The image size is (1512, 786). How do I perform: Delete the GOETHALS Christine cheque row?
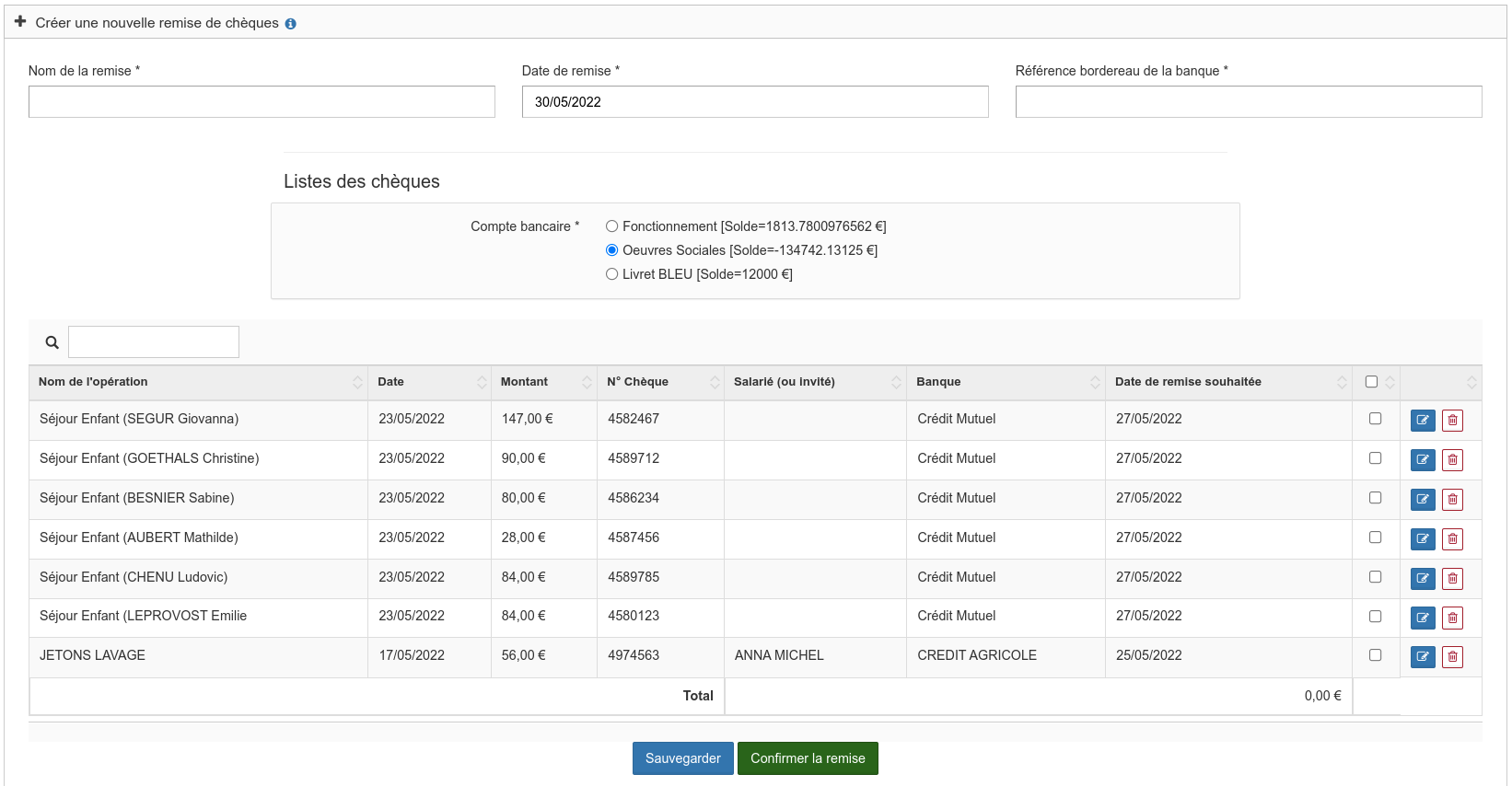(x=1452, y=460)
